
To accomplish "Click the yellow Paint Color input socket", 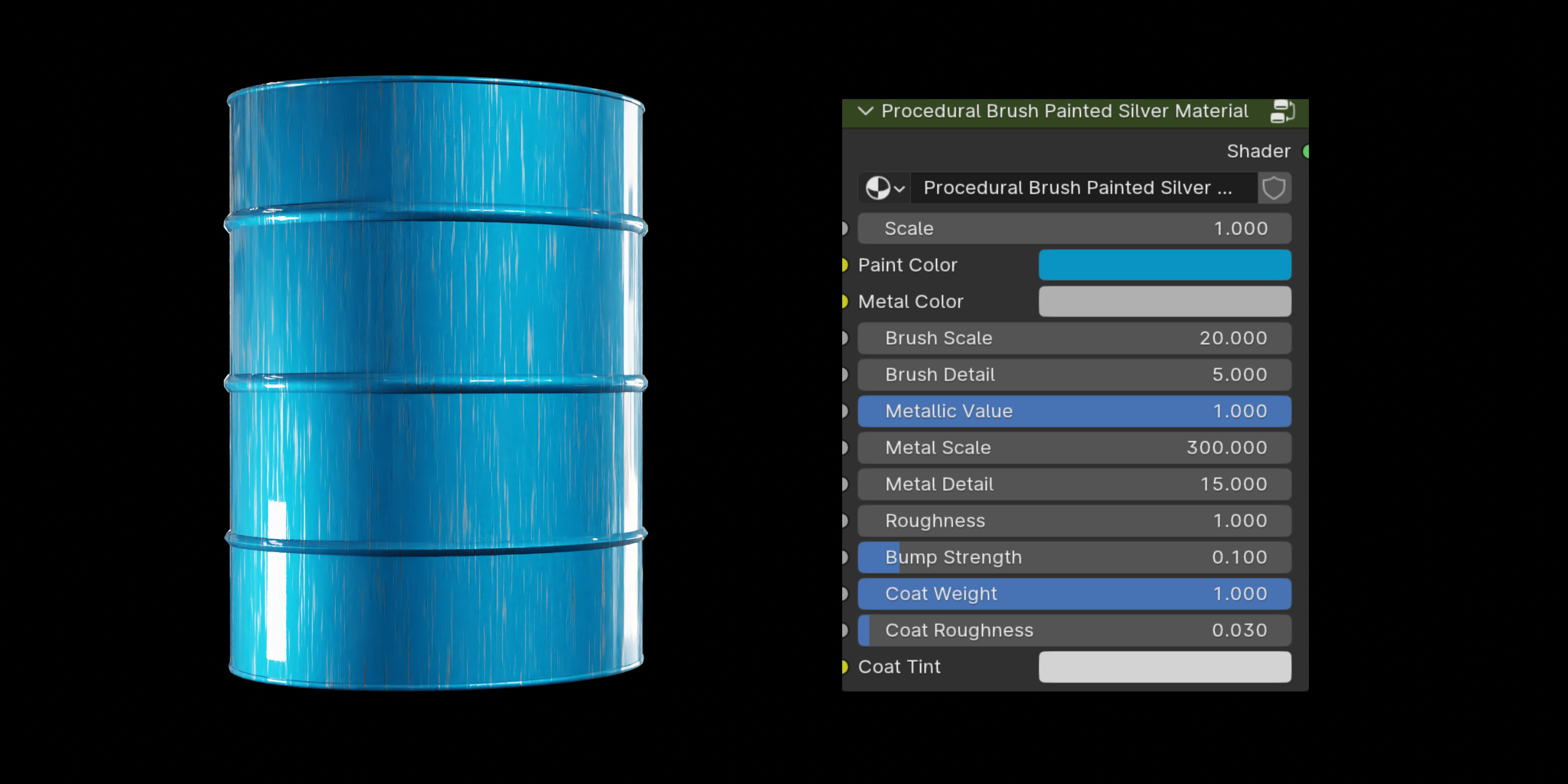I will (845, 265).
